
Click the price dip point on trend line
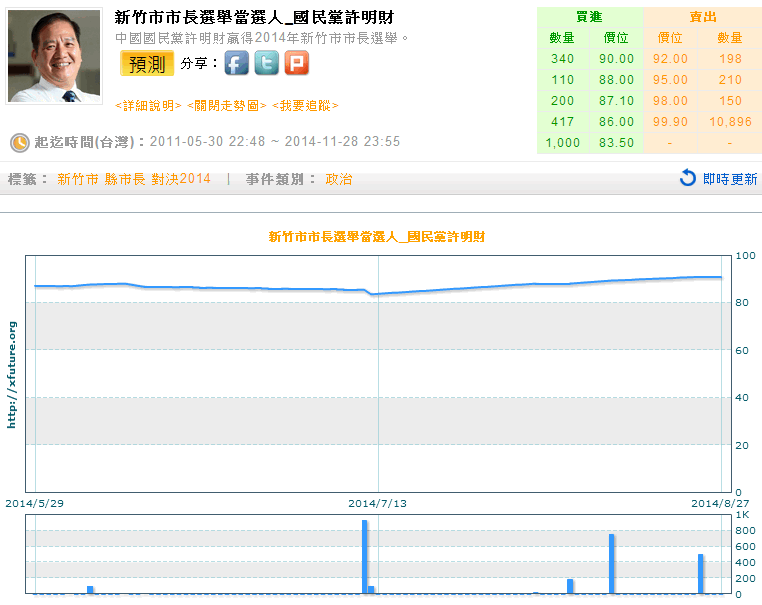372,294
